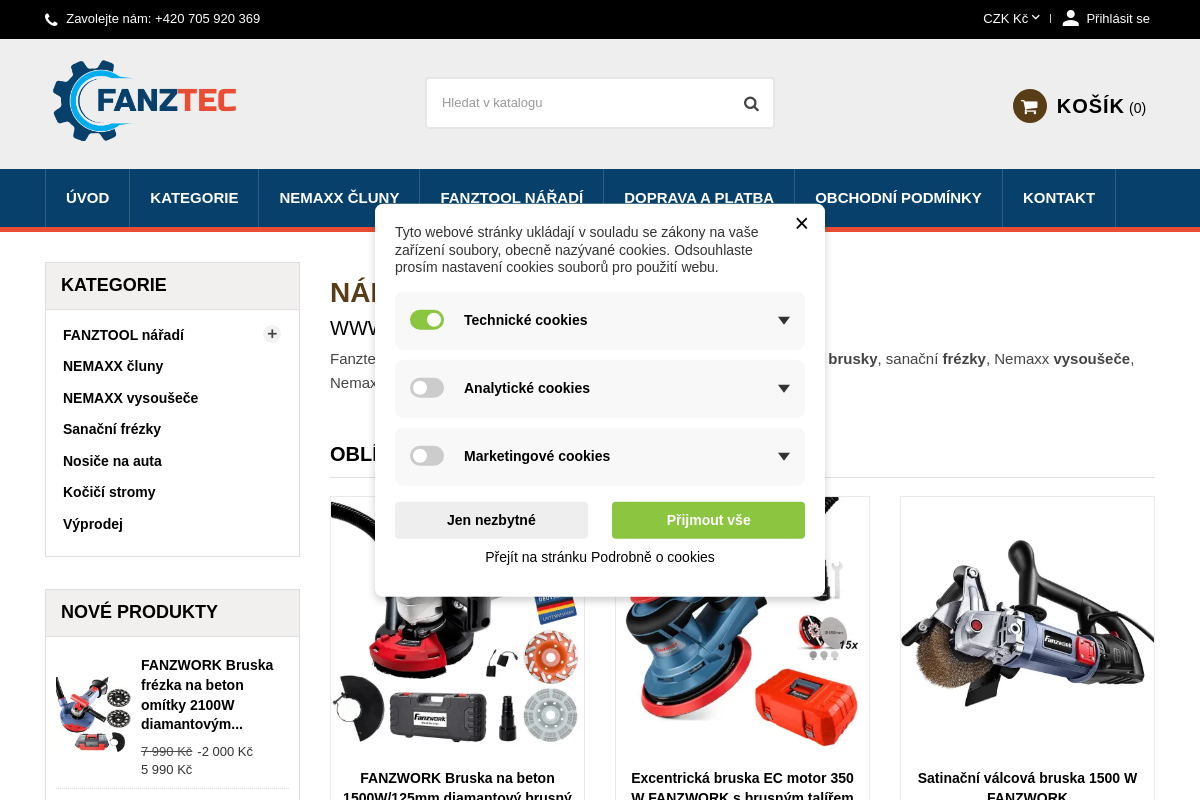Expand the Marketingové cookies details arrow
Image resolution: width=1200 pixels, height=800 pixels.
pyautogui.click(x=784, y=456)
